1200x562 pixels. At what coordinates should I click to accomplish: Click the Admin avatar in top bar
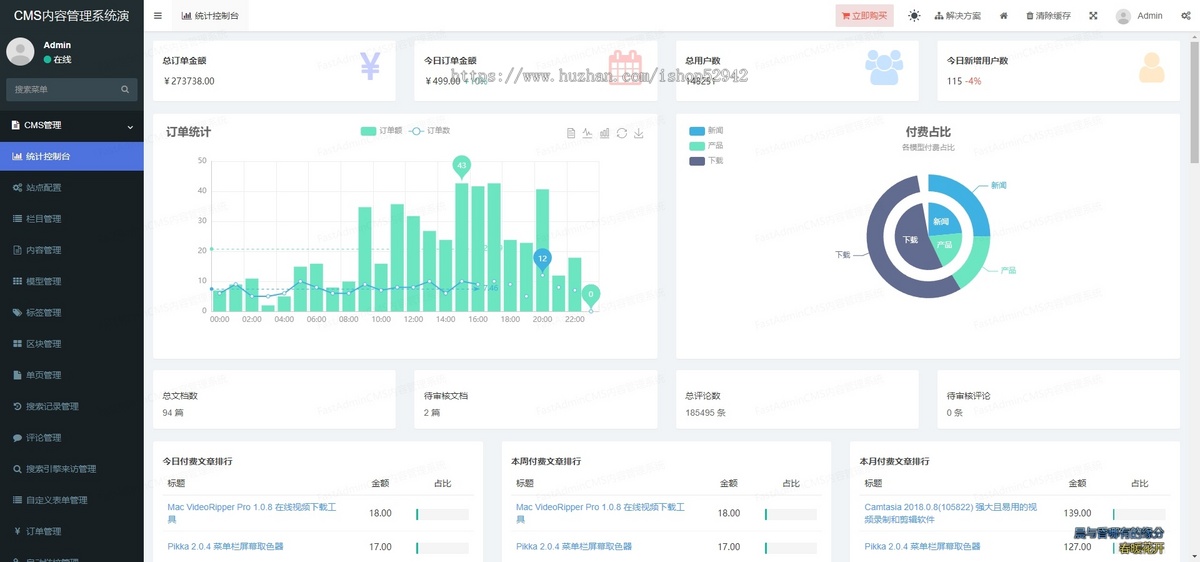(x=1123, y=16)
